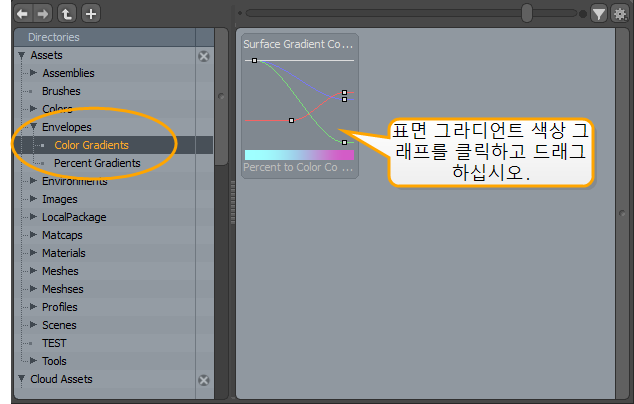The width and height of the screenshot is (634, 404).
Task: Remove the Assets directory with X icon
Action: 204,56
